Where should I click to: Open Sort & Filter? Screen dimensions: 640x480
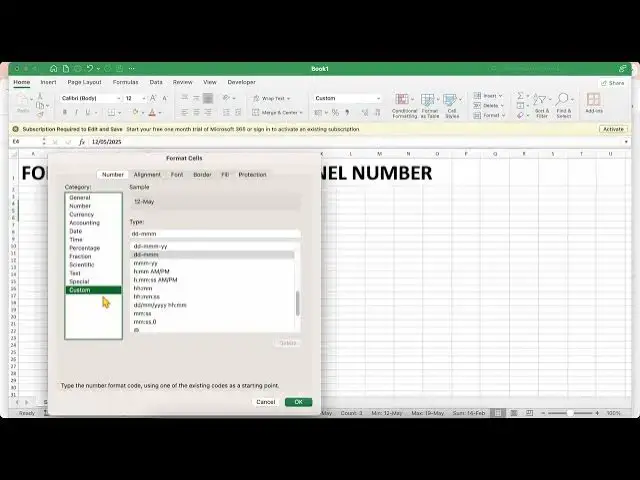[x=542, y=106]
